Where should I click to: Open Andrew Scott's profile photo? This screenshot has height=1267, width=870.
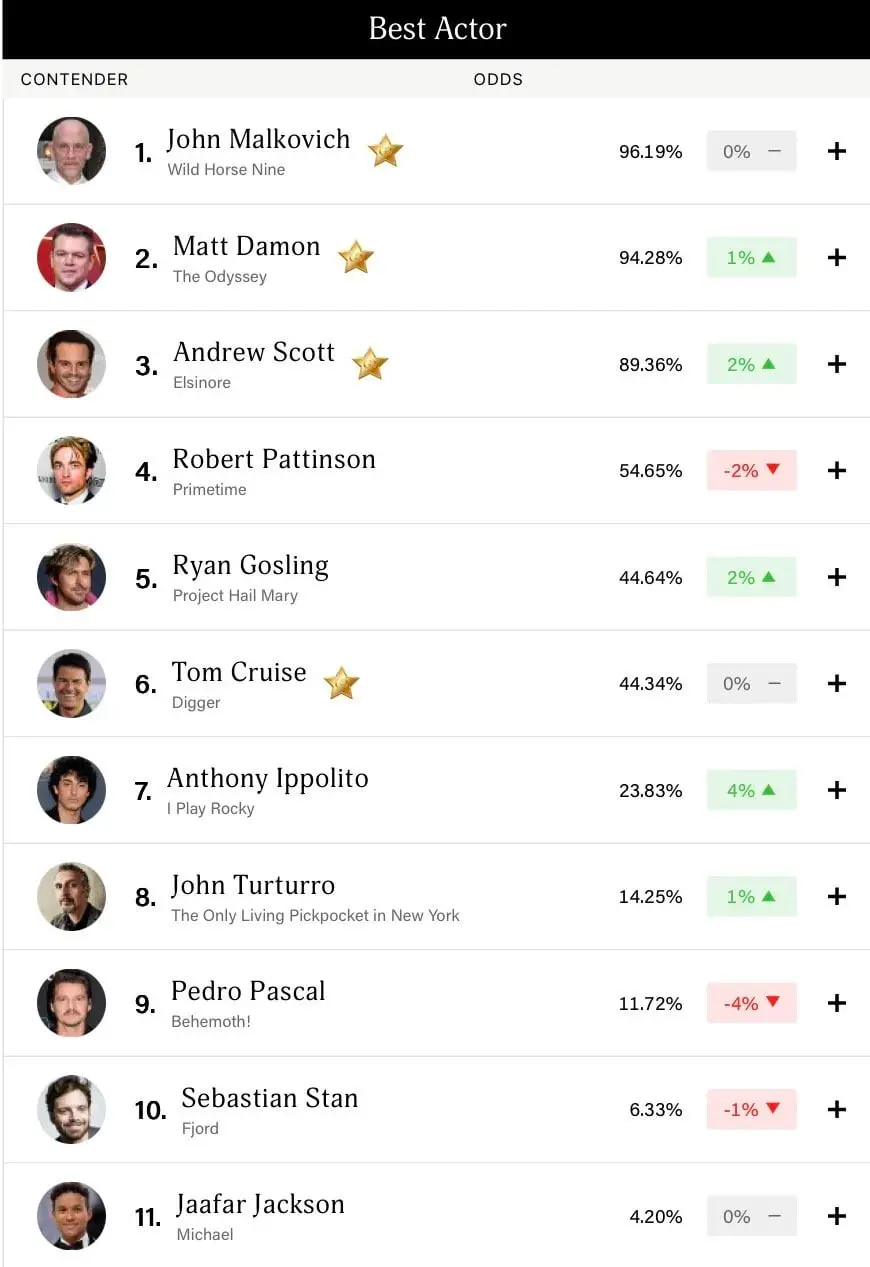point(71,364)
